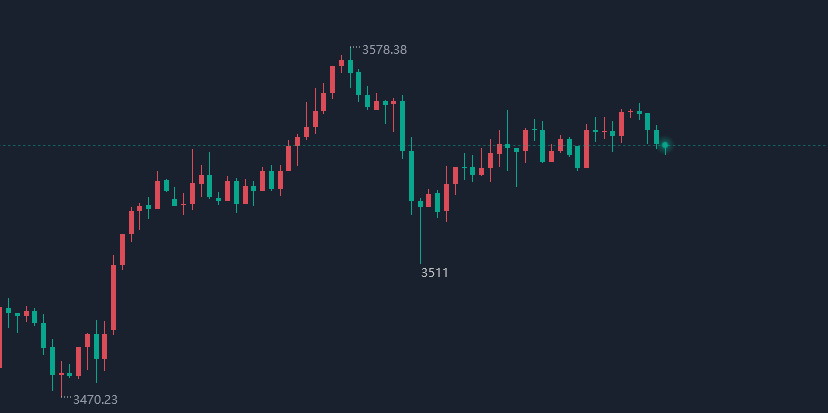Click the 3578.38 high price label

pos(384,49)
